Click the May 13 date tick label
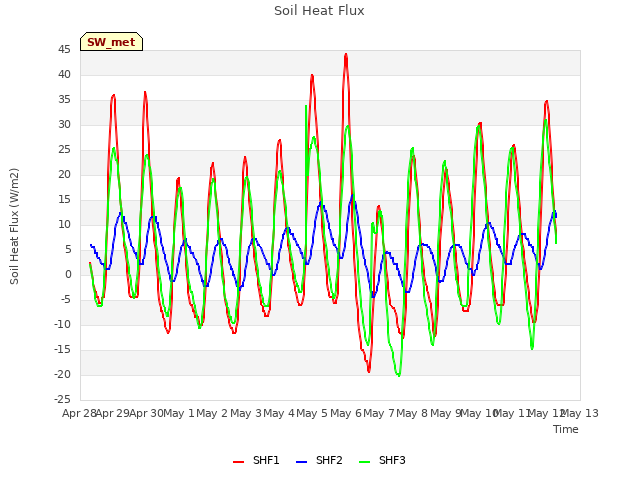 click(x=579, y=413)
